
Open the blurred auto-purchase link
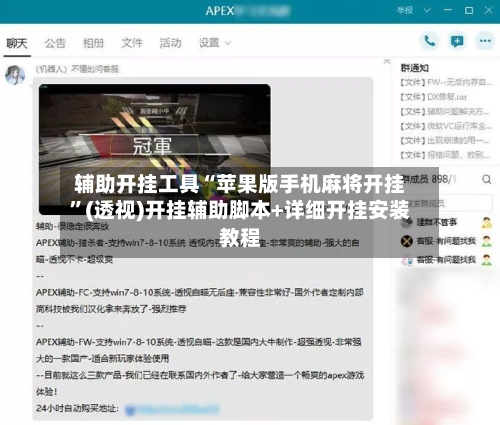click(172, 410)
